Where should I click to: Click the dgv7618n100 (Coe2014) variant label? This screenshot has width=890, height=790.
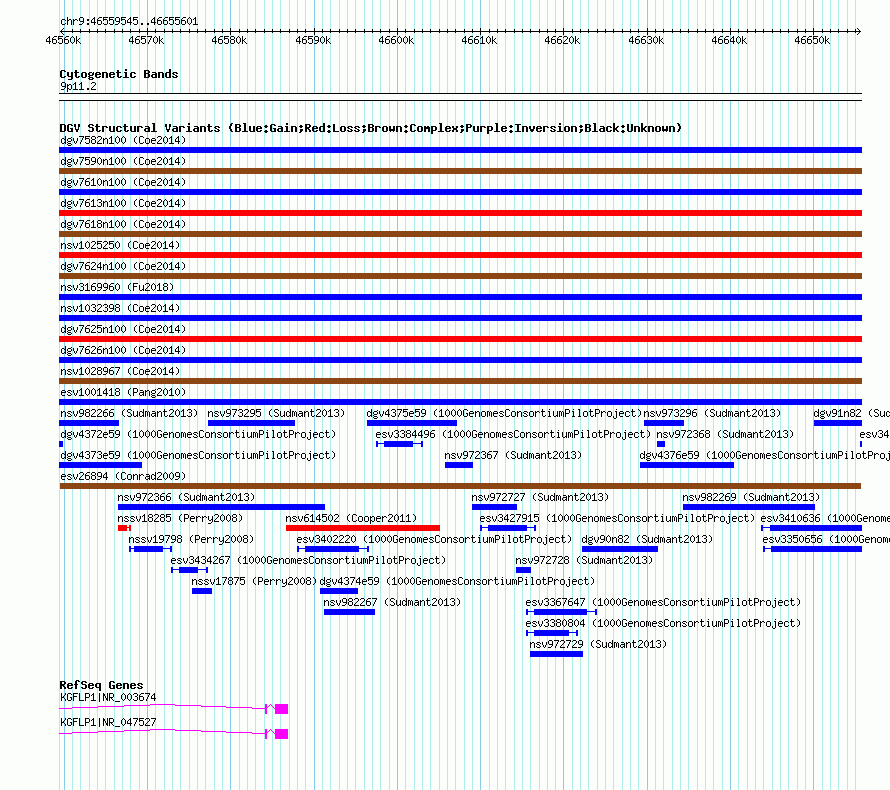coord(123,224)
